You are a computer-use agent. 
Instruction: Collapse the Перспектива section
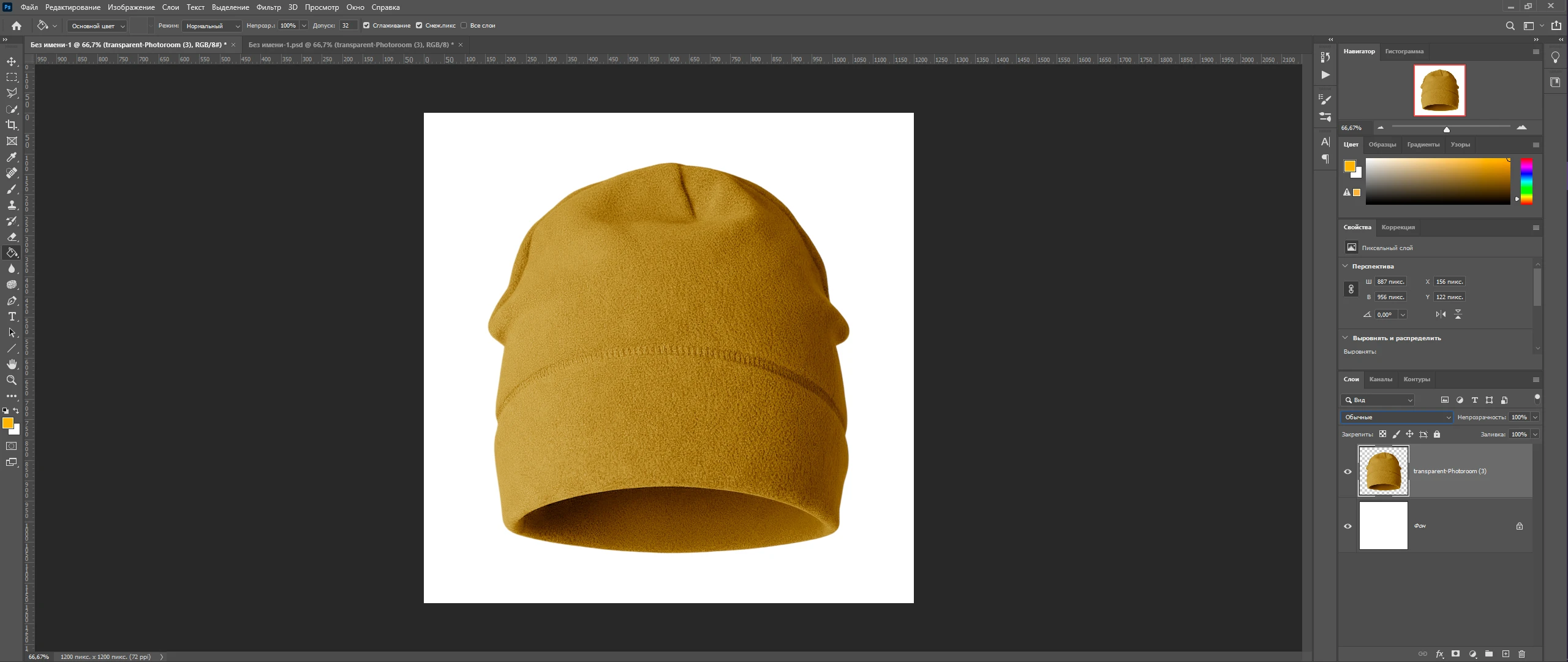1345,266
